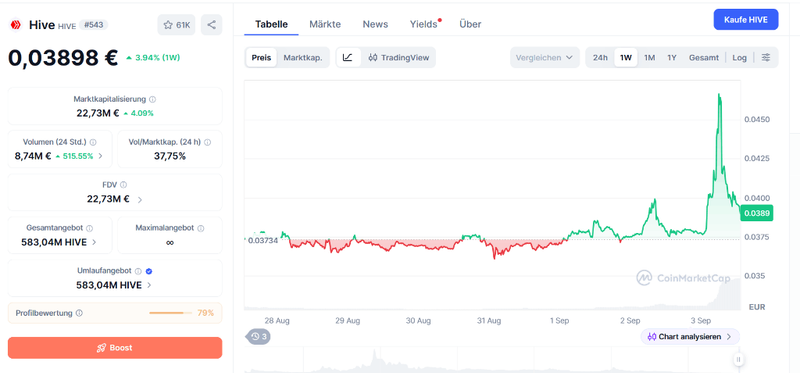Show info icon next to Maximalangebot

(x=201, y=228)
